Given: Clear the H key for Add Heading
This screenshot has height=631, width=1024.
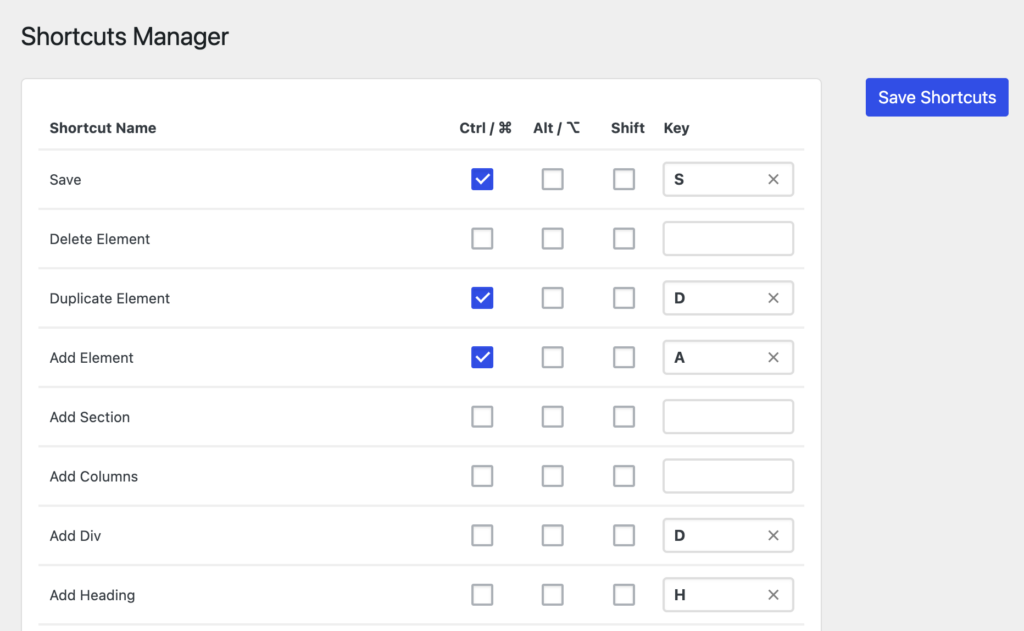Looking at the screenshot, I should click(x=773, y=595).
